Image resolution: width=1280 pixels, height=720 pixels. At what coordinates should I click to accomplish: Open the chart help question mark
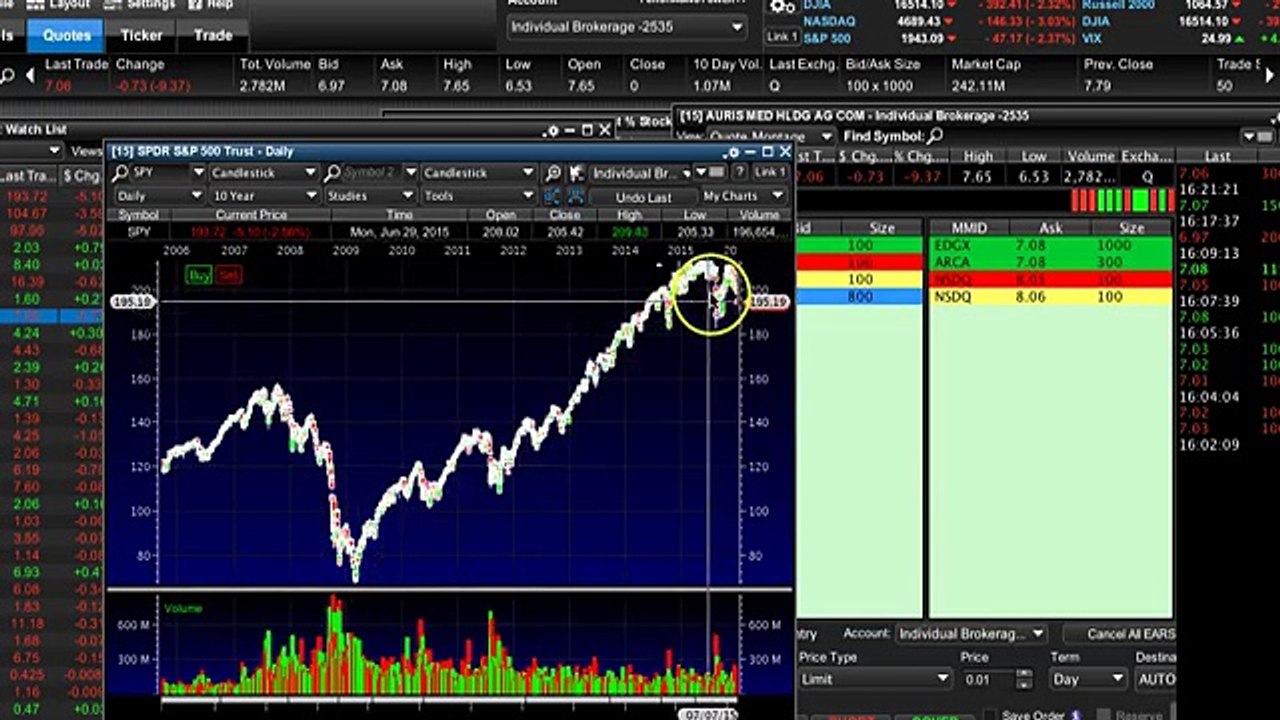741,173
